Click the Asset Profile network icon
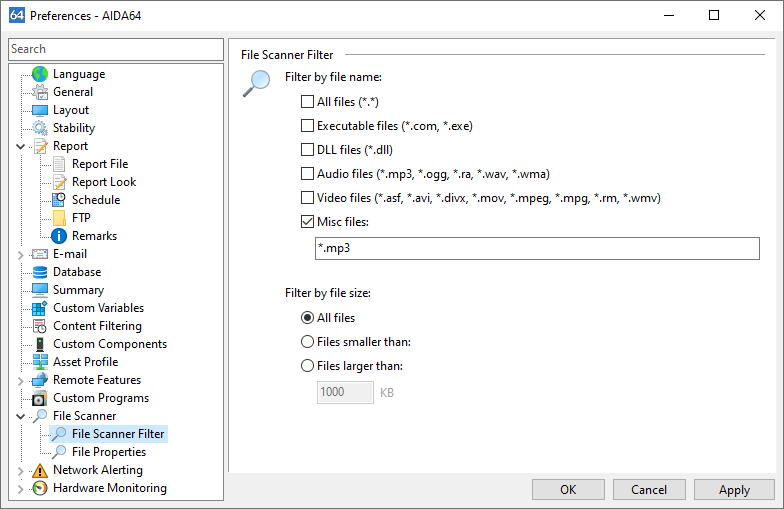 coord(40,362)
